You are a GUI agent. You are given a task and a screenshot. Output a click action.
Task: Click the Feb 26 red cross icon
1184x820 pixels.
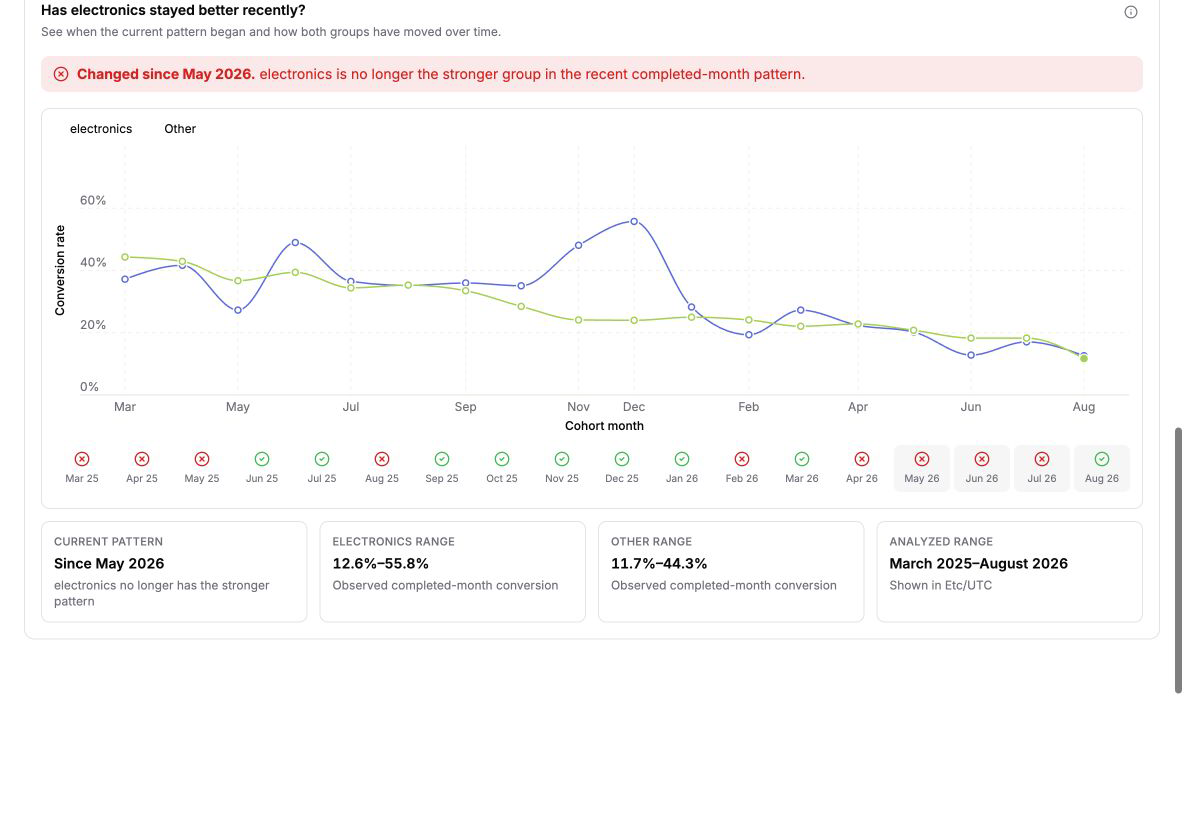point(742,459)
